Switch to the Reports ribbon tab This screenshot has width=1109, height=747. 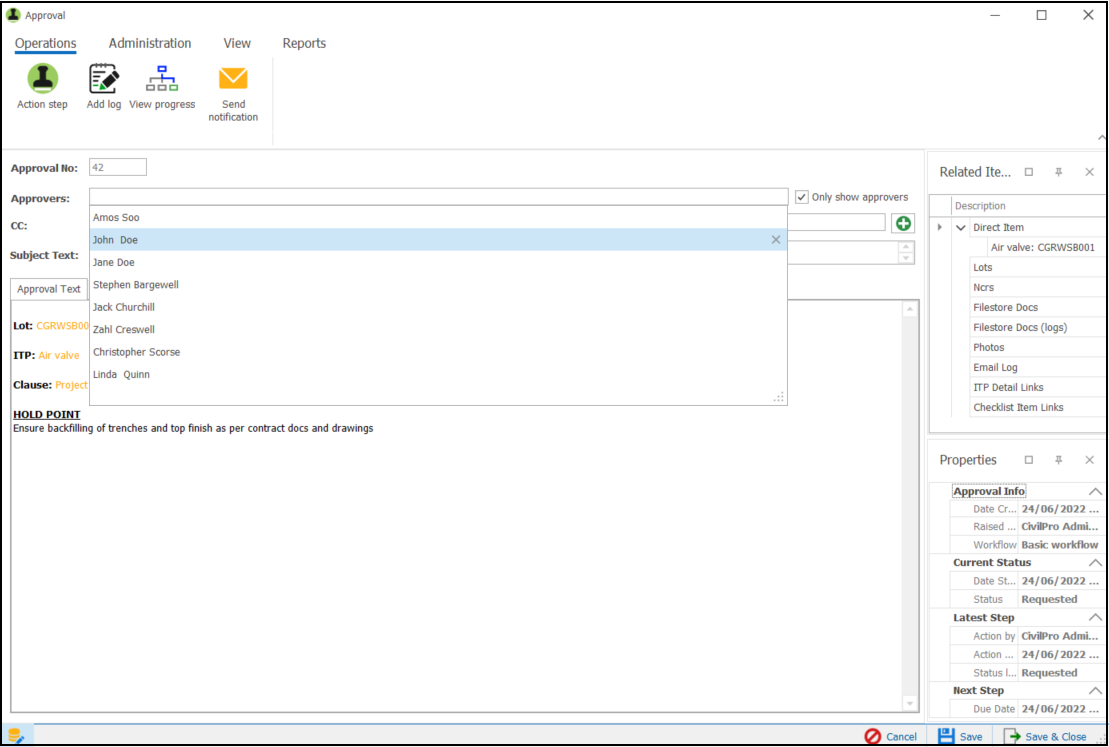[304, 43]
